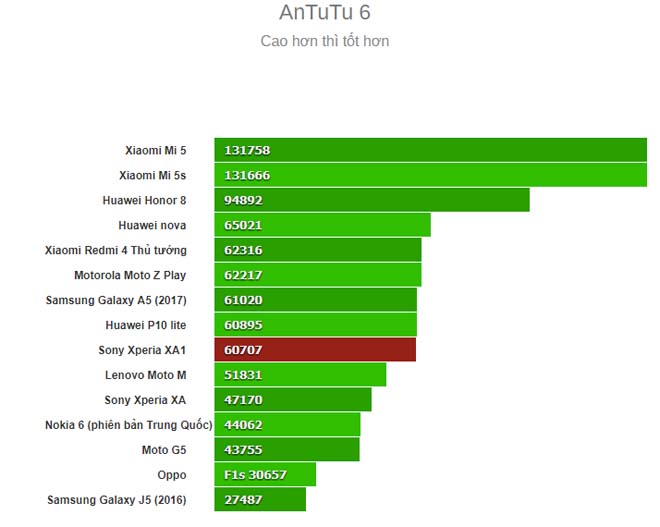Select the Motorola Moto Z Play label
The height and width of the screenshot is (527, 660).
(130, 275)
